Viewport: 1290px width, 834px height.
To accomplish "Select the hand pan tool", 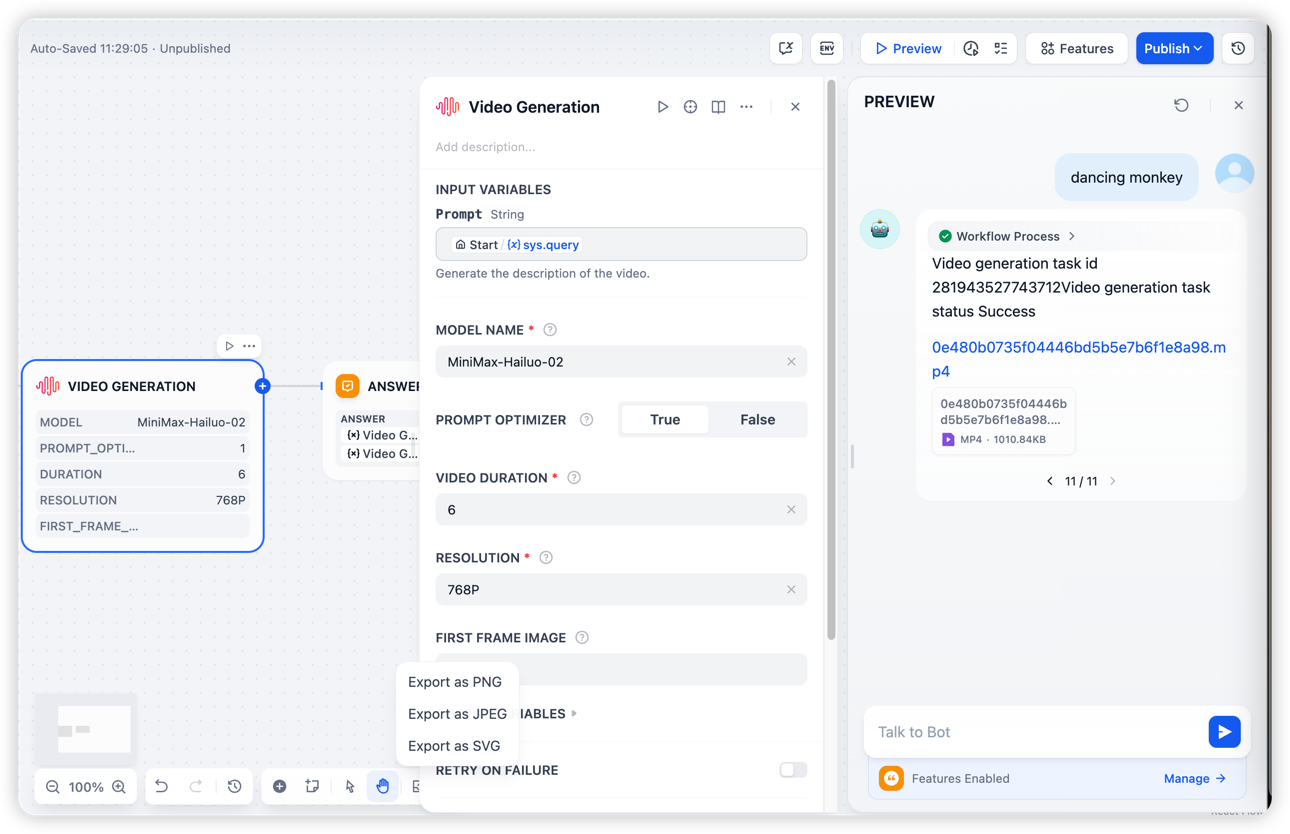I will [383, 787].
